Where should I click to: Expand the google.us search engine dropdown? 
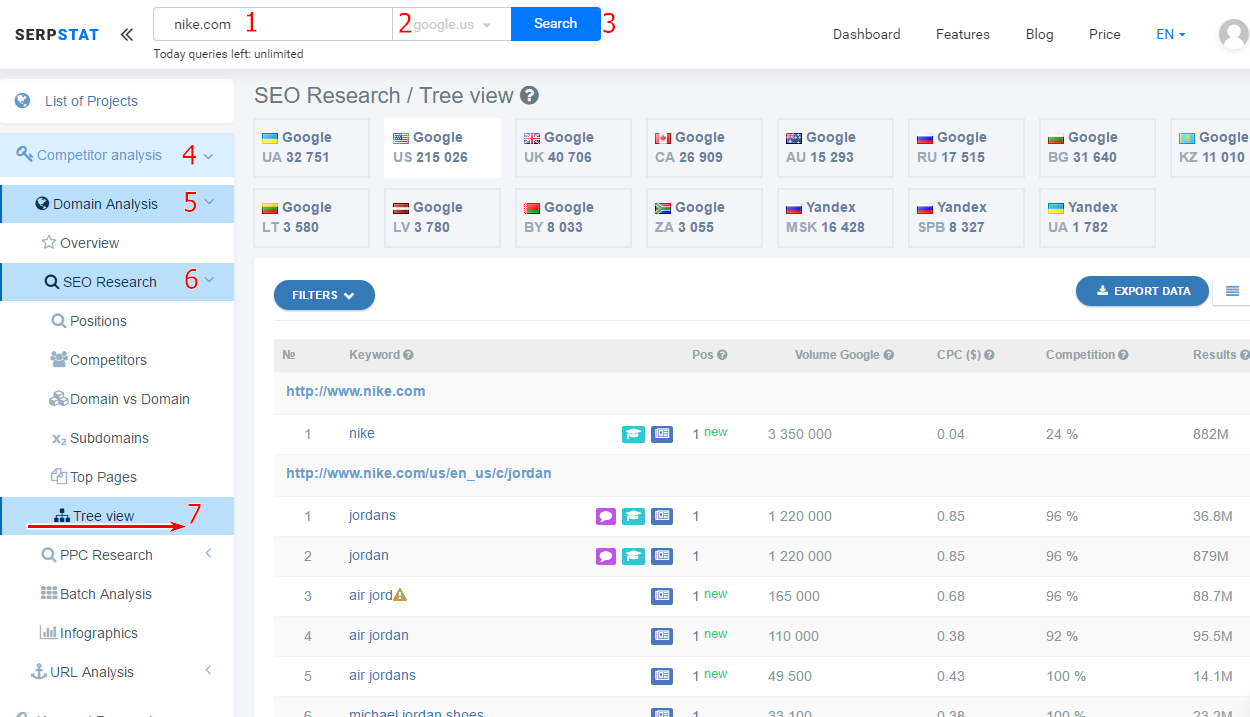tap(452, 24)
